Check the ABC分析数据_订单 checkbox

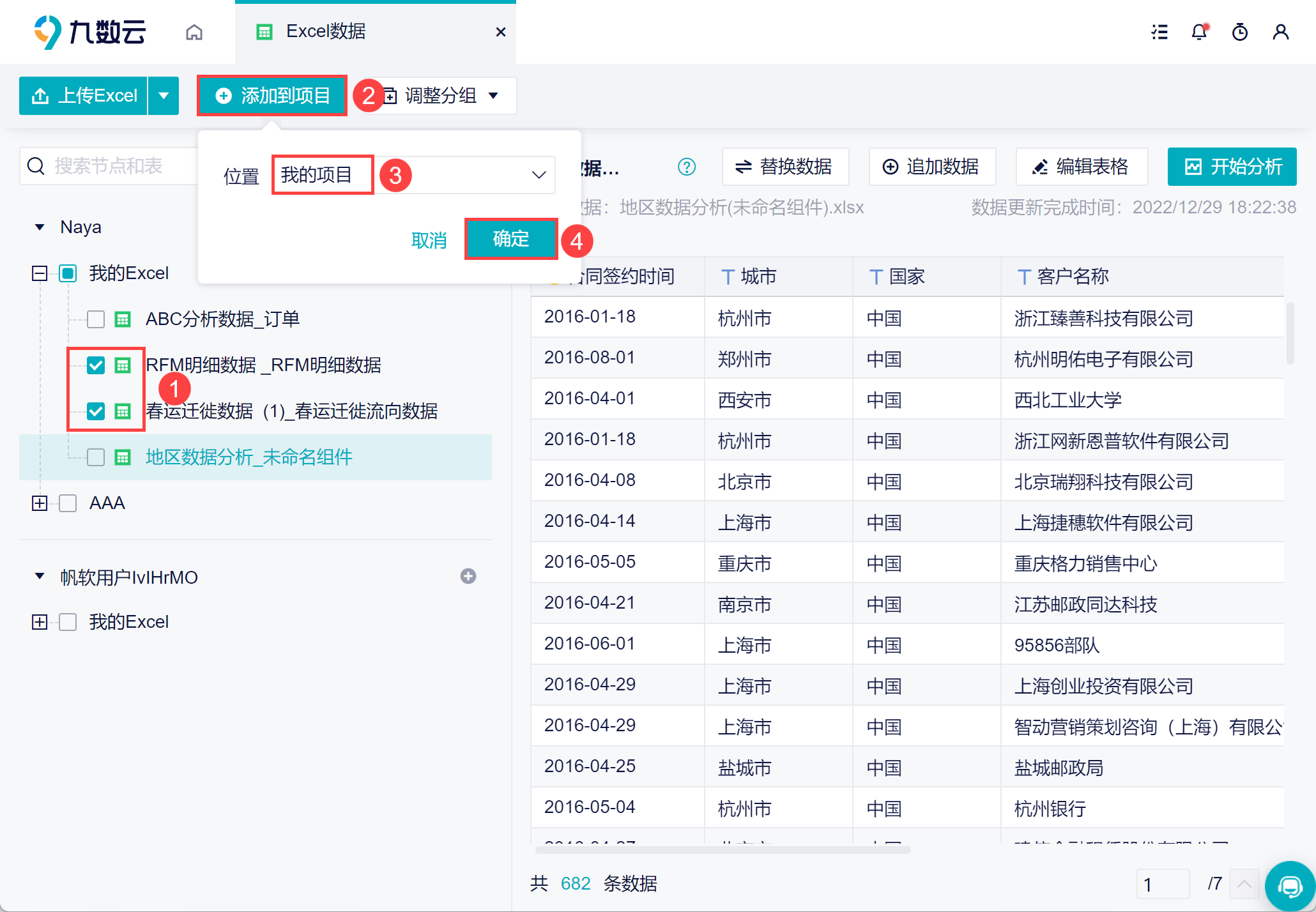tap(96, 319)
